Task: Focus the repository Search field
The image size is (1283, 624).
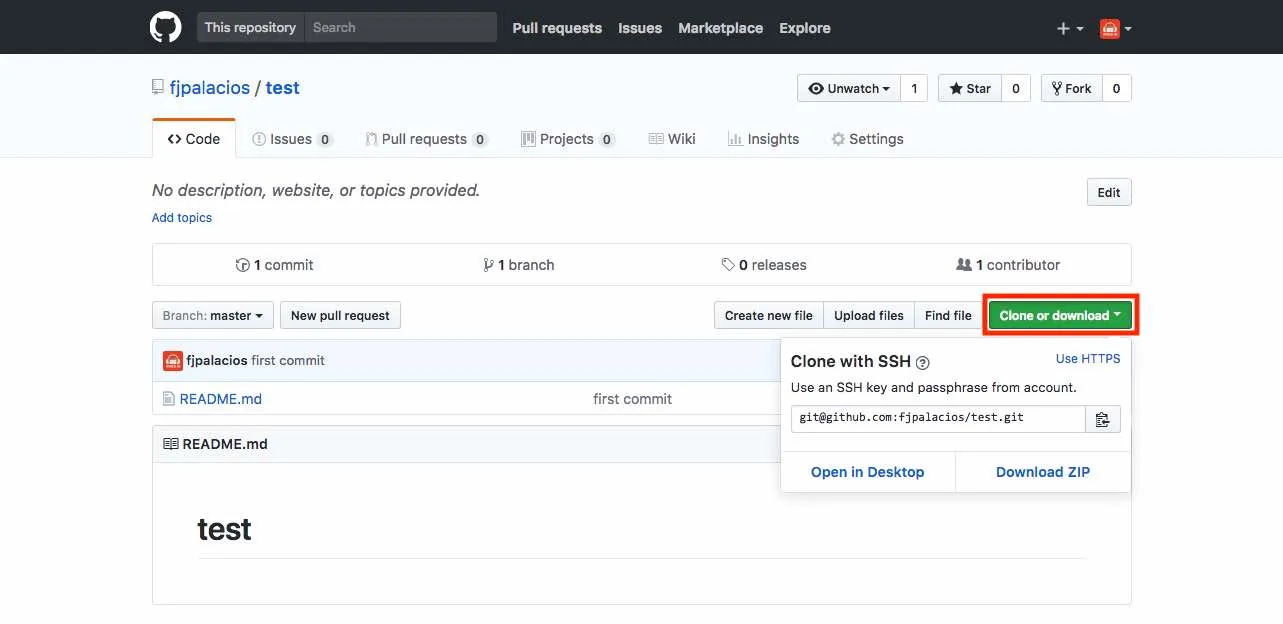Action: tap(400, 27)
